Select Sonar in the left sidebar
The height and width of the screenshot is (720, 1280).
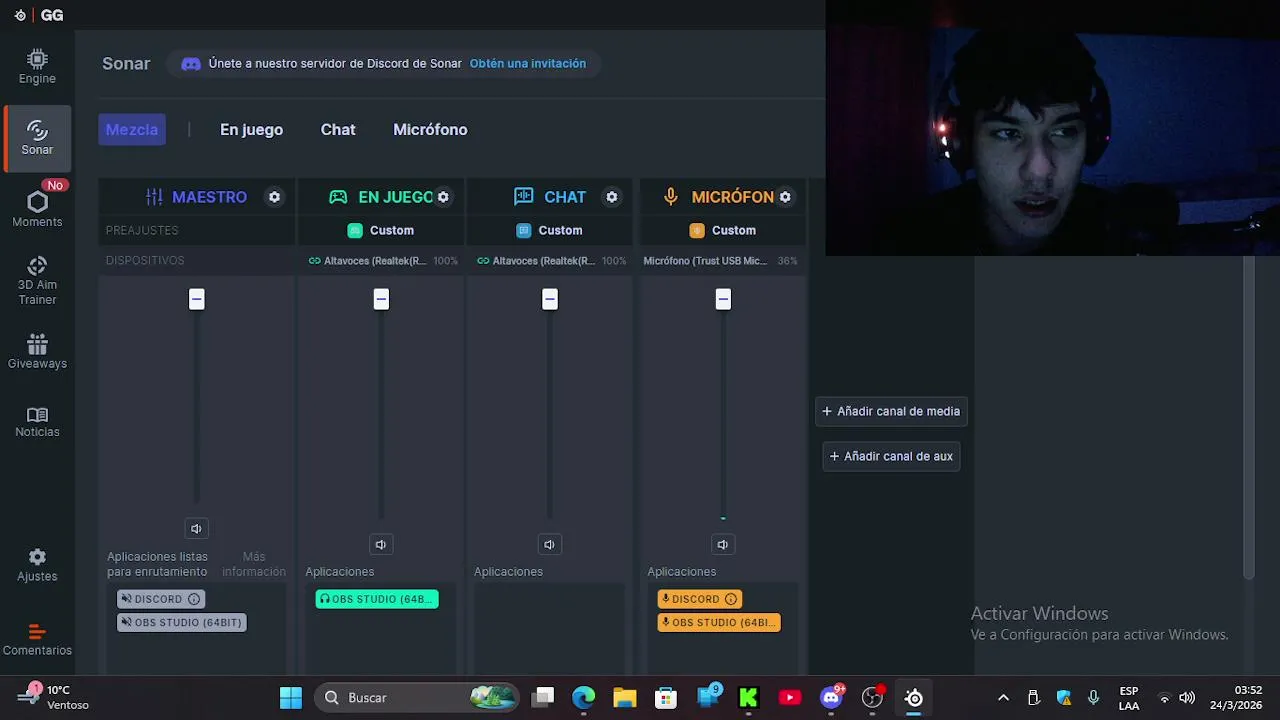pos(37,139)
